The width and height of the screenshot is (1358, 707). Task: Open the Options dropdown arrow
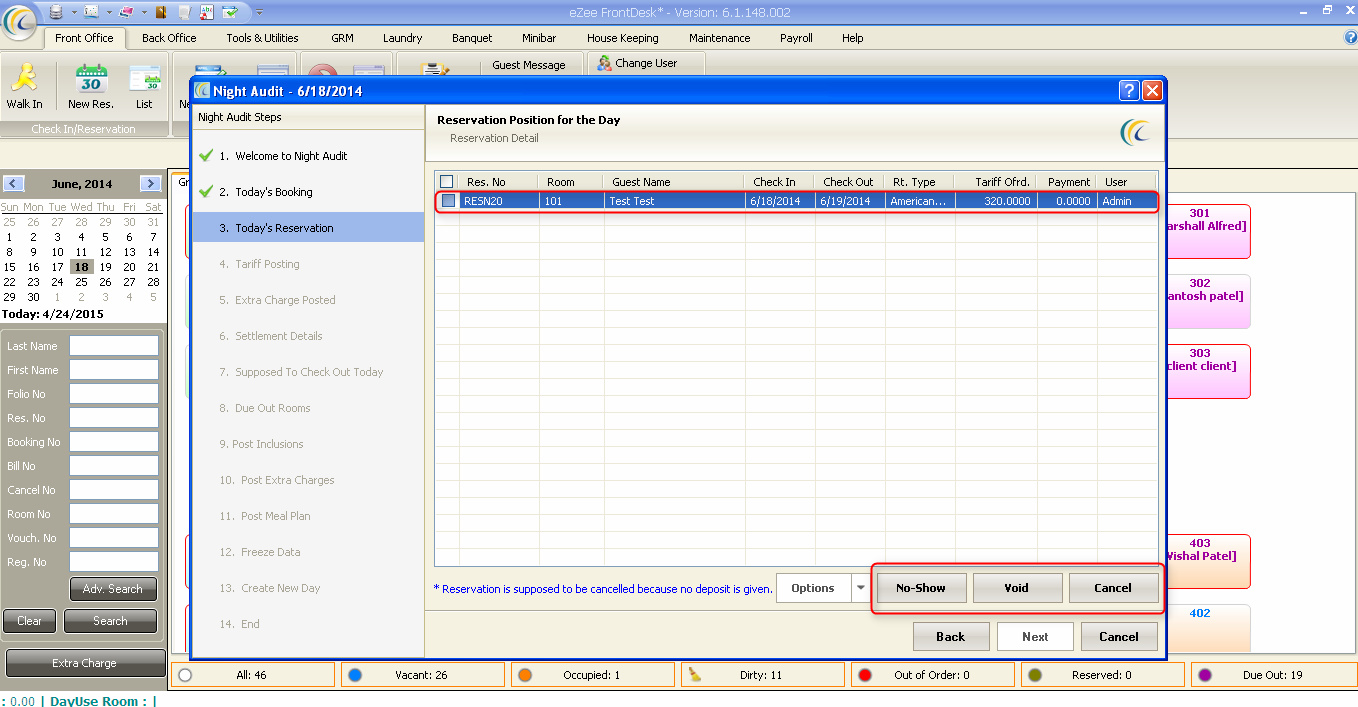tap(860, 589)
